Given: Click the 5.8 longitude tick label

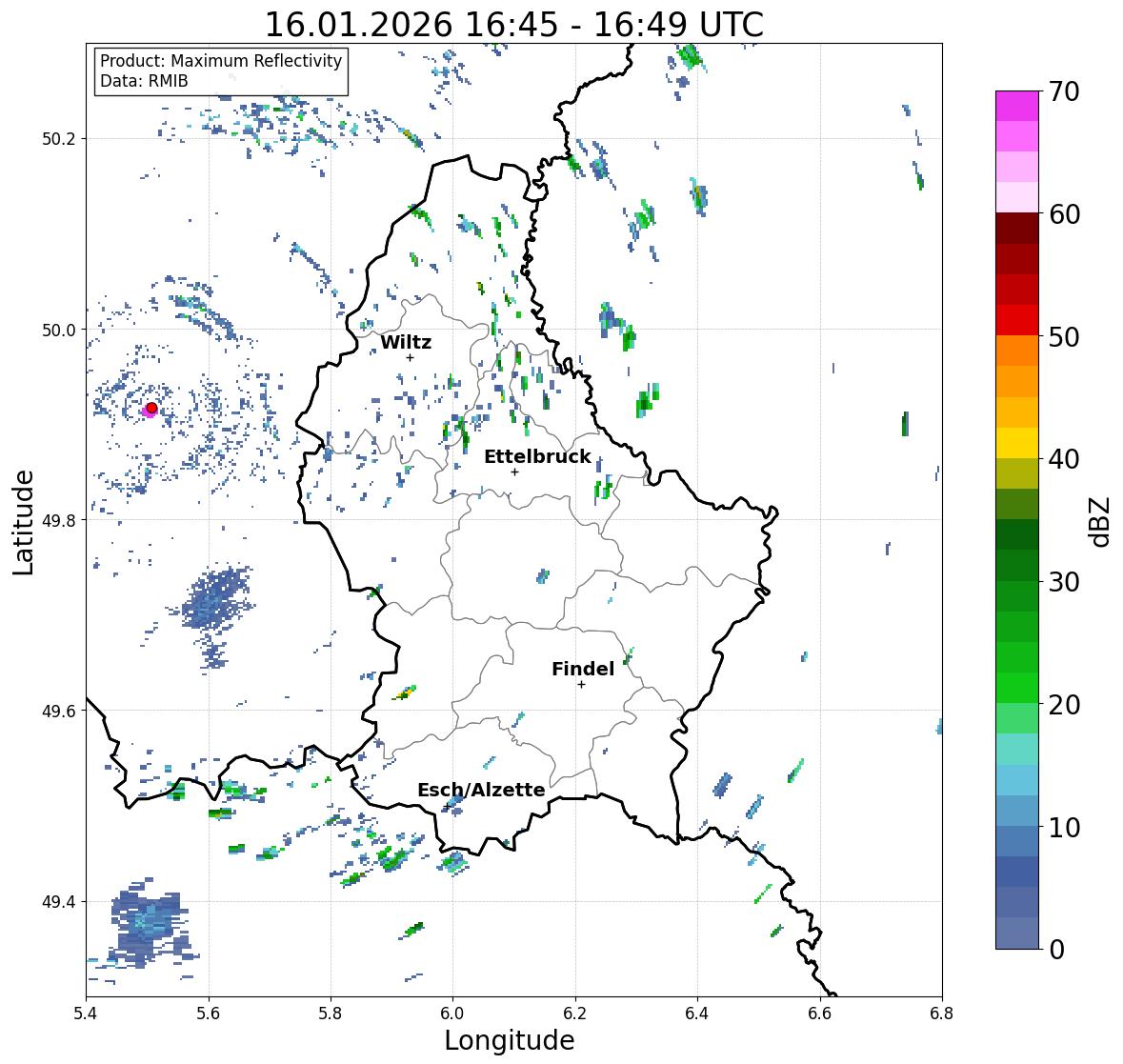Looking at the screenshot, I should tap(331, 1014).
